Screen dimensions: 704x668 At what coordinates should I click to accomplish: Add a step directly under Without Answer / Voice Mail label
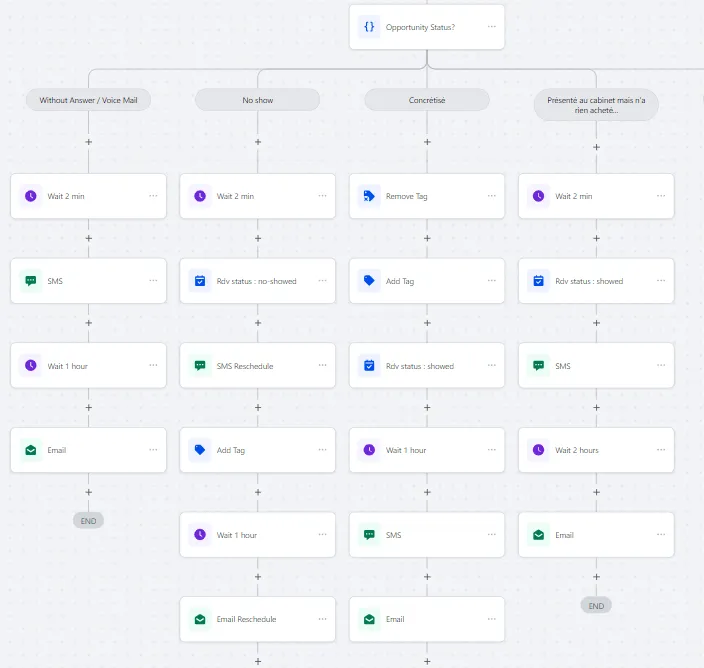coord(88,142)
